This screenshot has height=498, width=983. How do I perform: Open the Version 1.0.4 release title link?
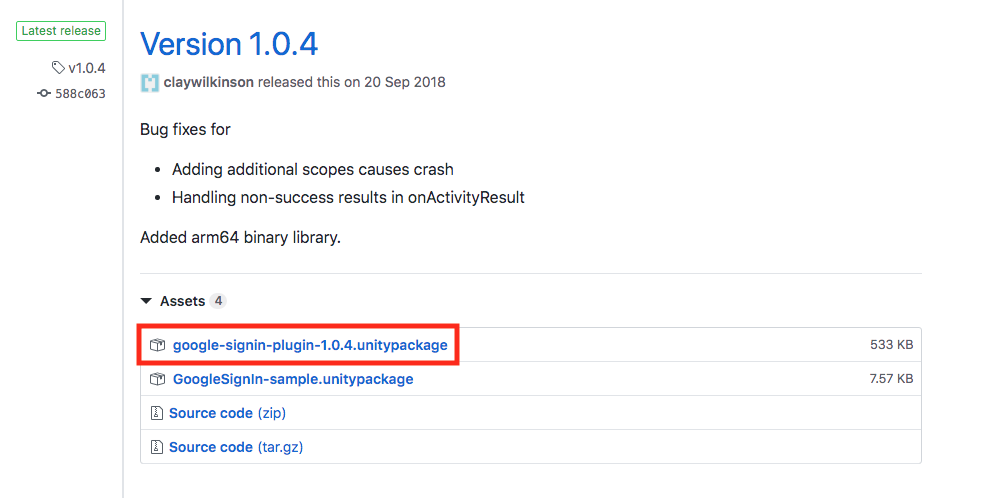click(229, 44)
